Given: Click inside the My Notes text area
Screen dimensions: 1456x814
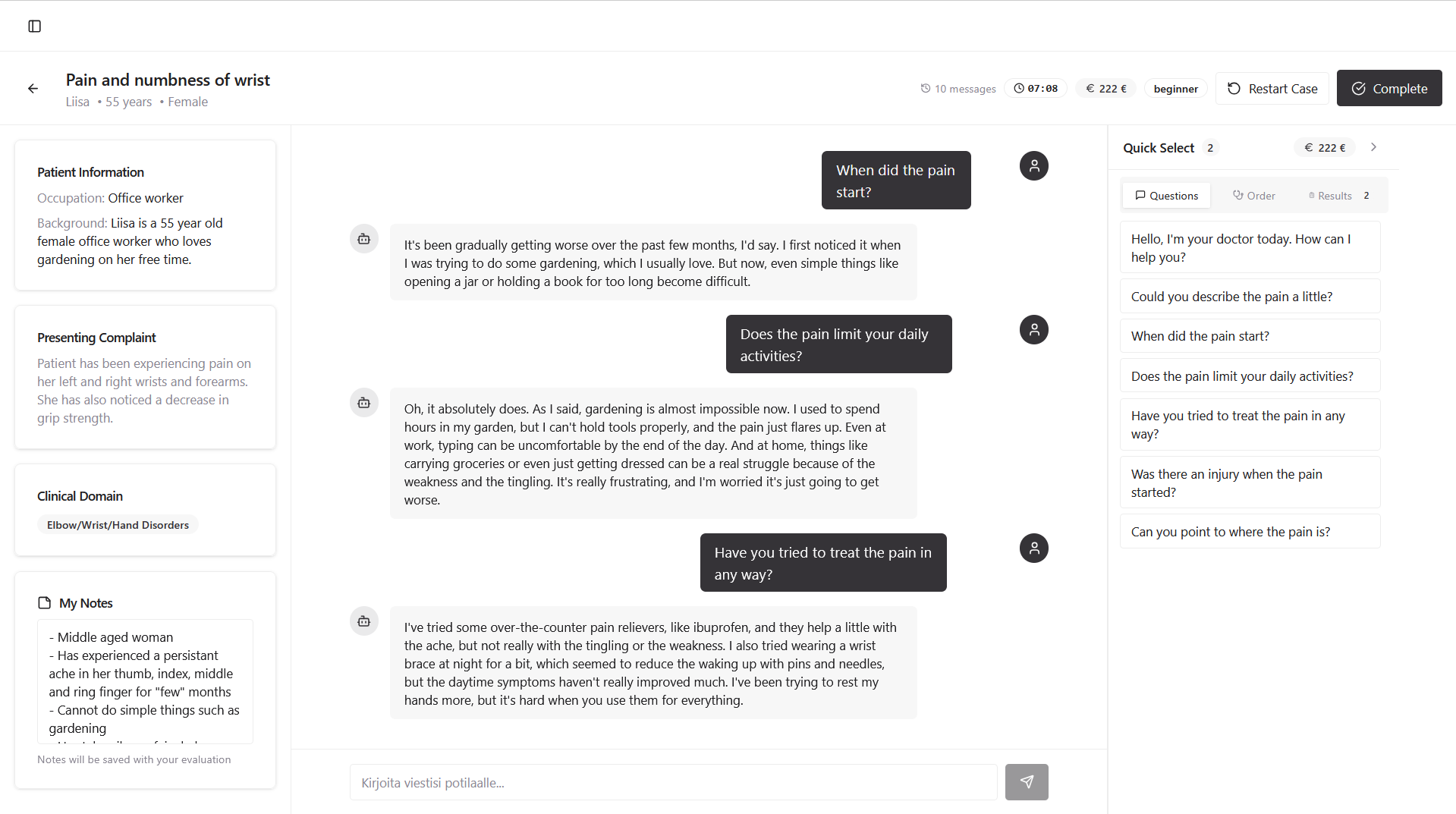Looking at the screenshot, I should 145,681.
